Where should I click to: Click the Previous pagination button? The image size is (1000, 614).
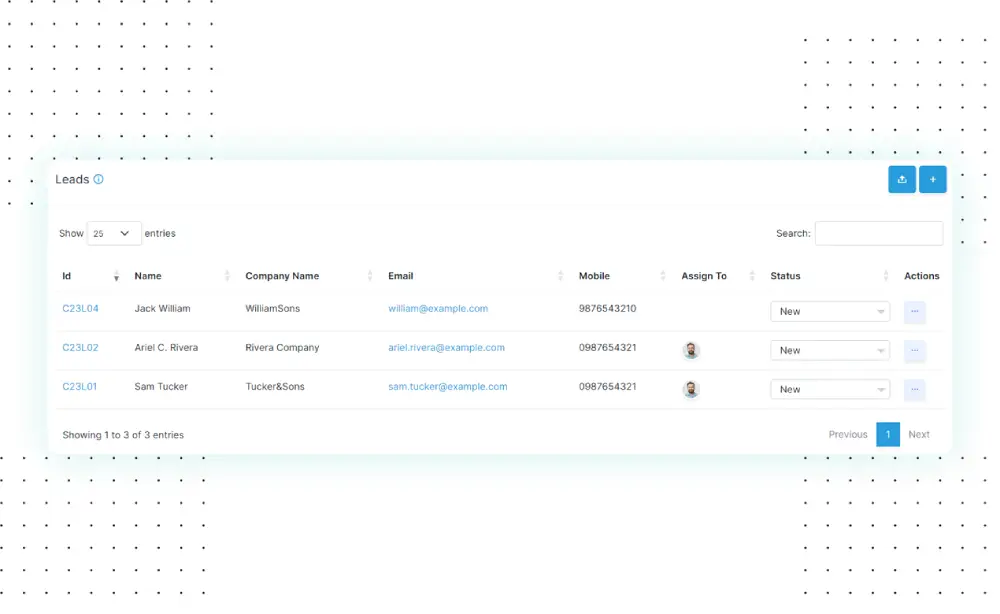tap(847, 434)
